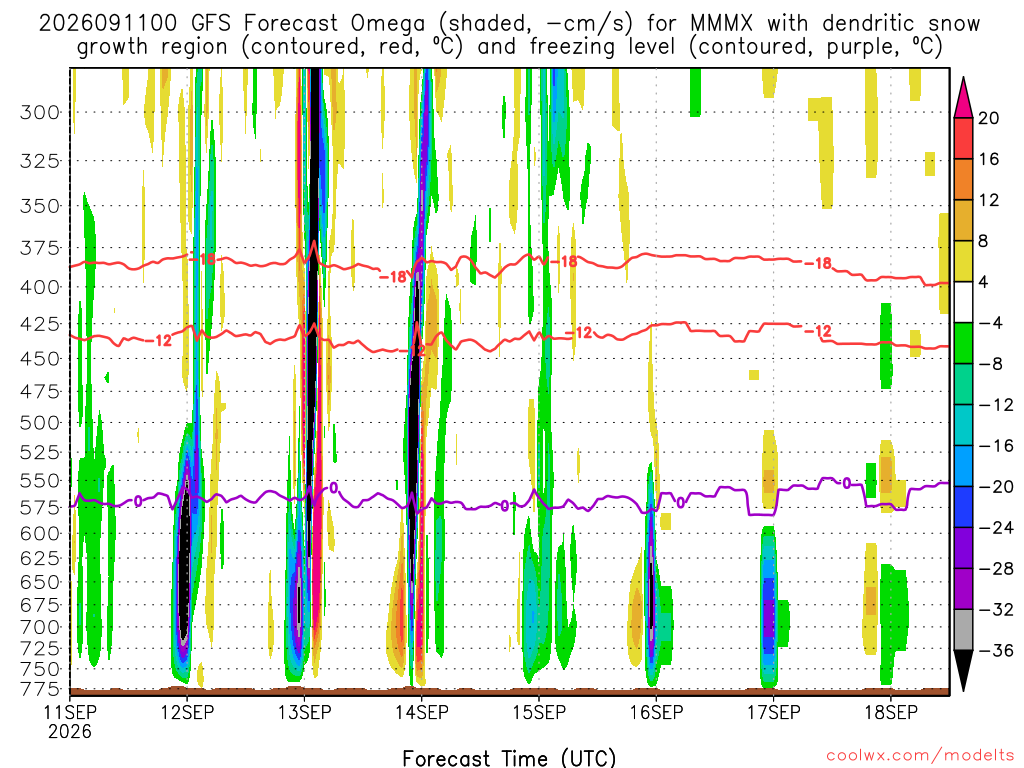Select the gray colorbar swatch near -32

coord(963,630)
